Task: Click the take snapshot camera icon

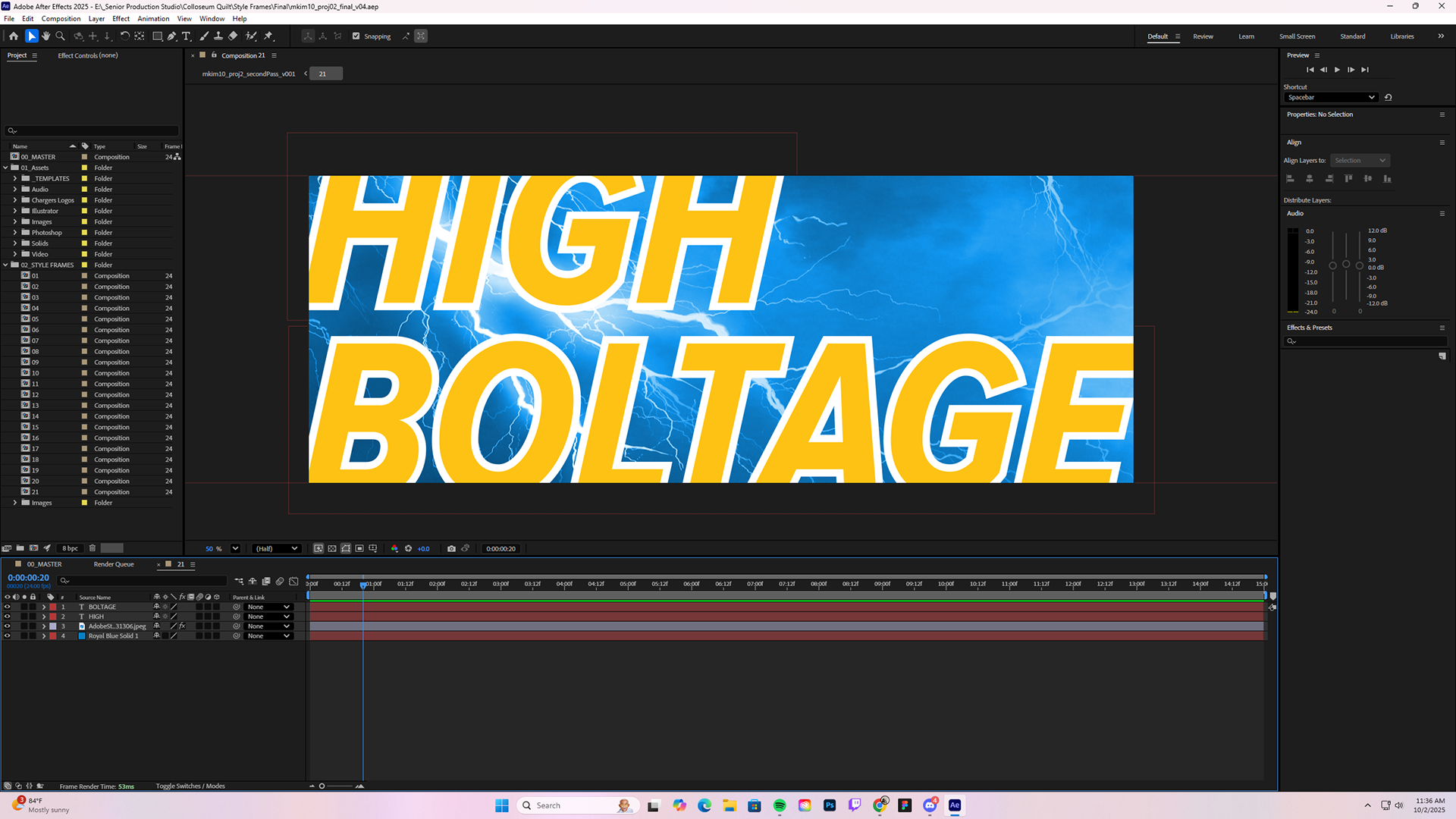Action: [x=451, y=548]
